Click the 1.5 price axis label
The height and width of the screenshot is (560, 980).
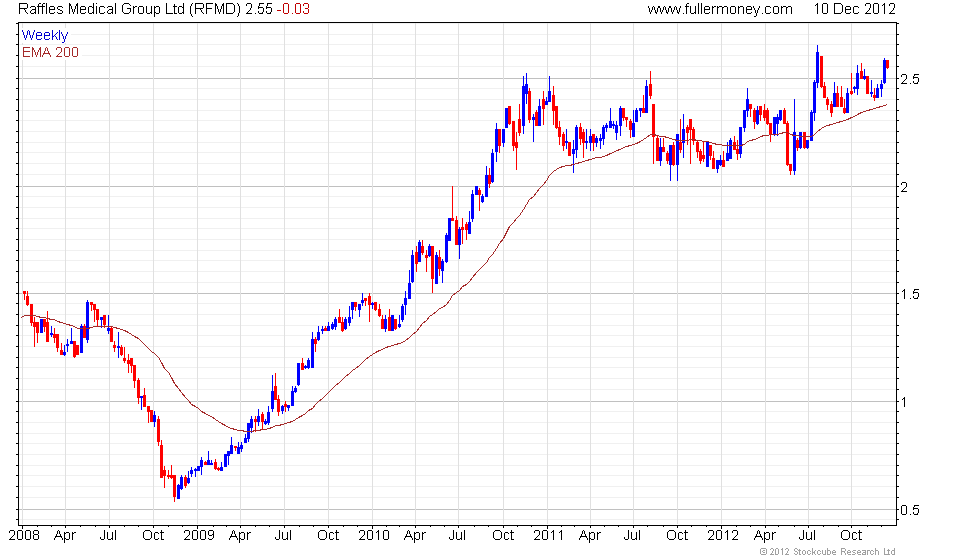point(909,294)
